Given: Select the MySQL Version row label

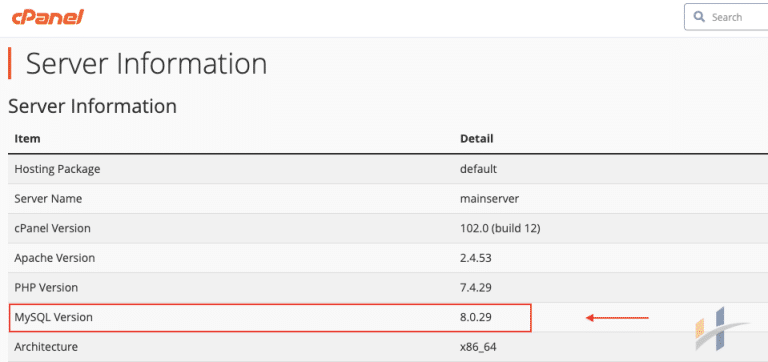Looking at the screenshot, I should 53,317.
